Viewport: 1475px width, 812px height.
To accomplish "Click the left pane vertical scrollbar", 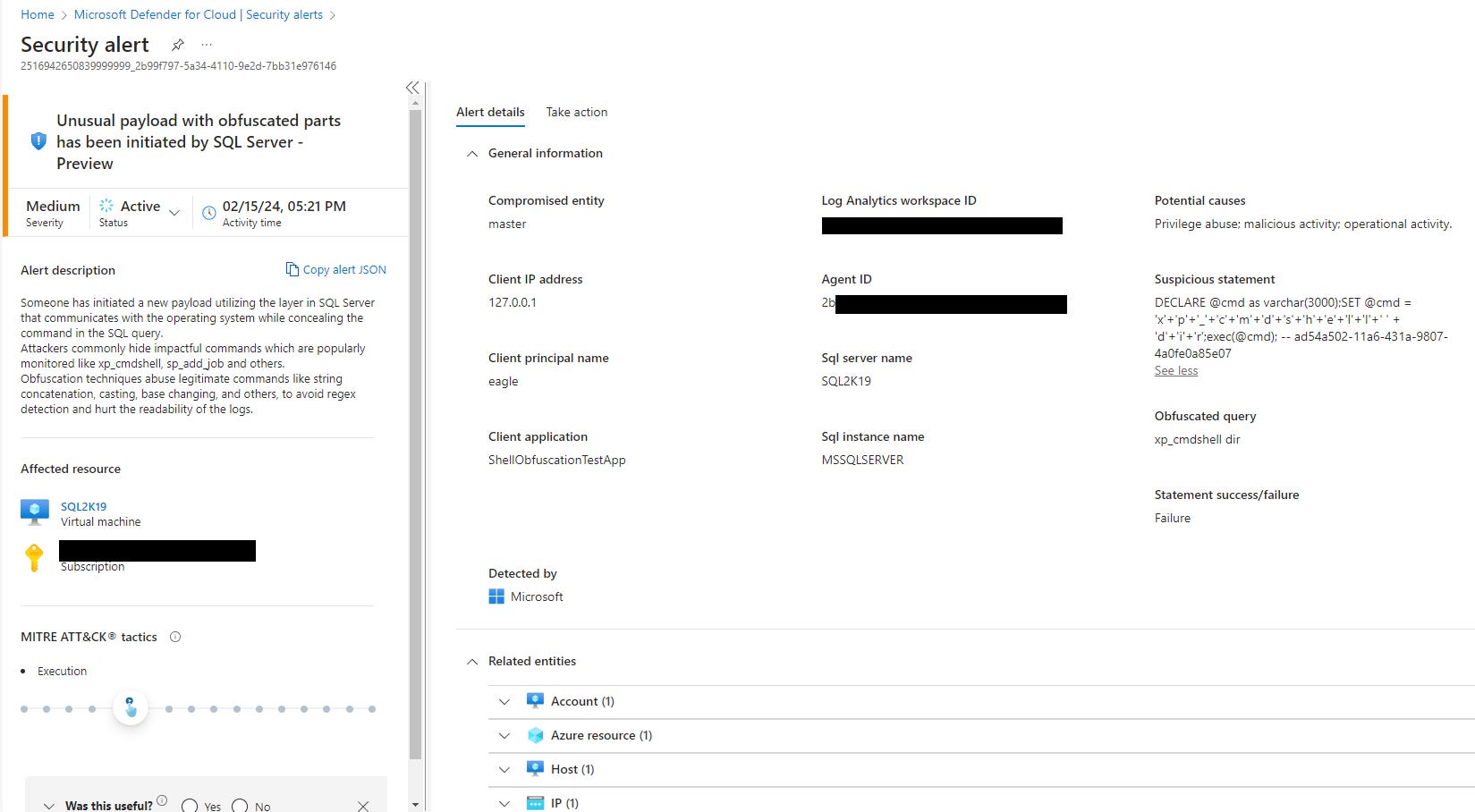I will (x=415, y=434).
